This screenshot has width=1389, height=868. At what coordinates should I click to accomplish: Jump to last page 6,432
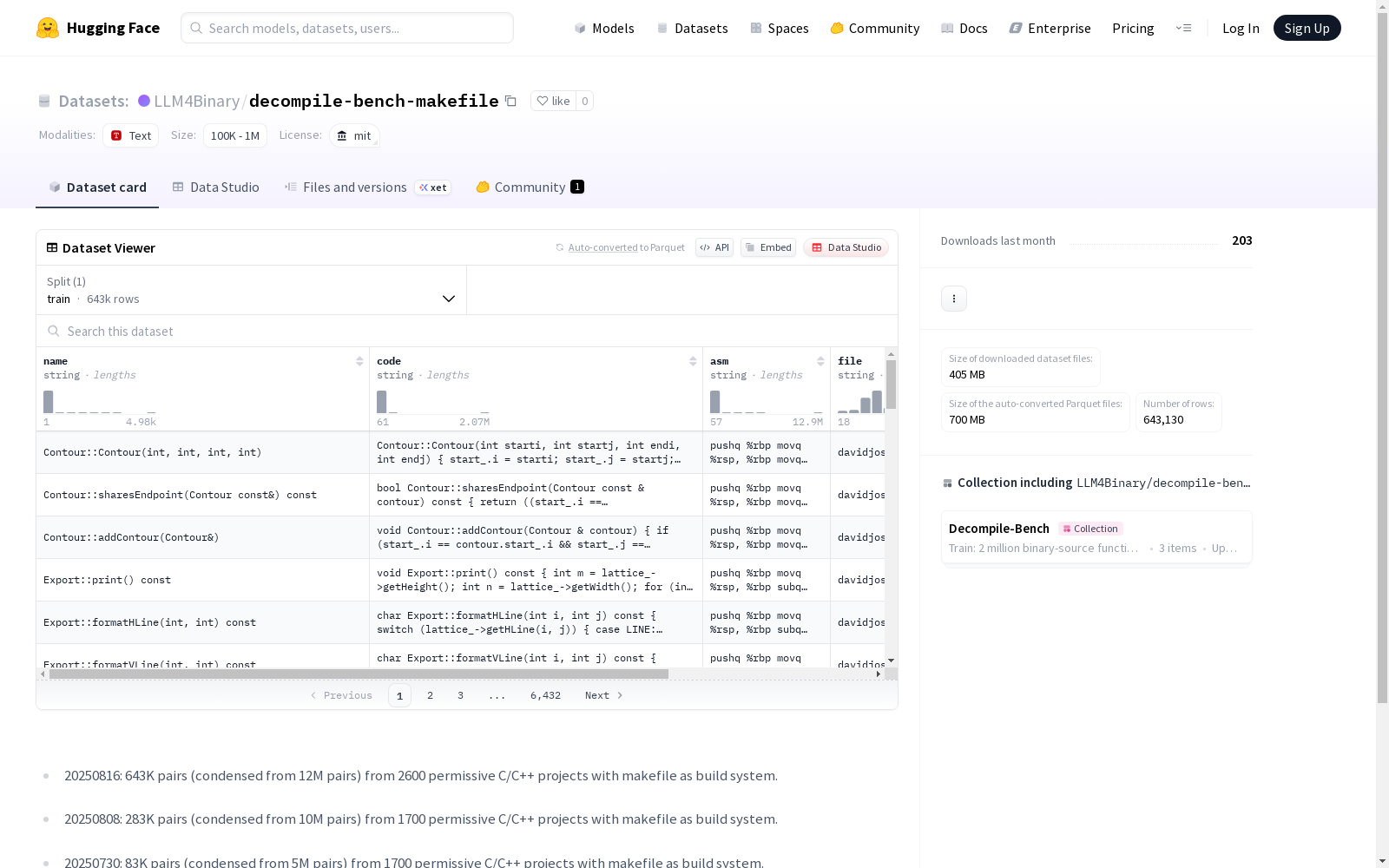pos(545,695)
